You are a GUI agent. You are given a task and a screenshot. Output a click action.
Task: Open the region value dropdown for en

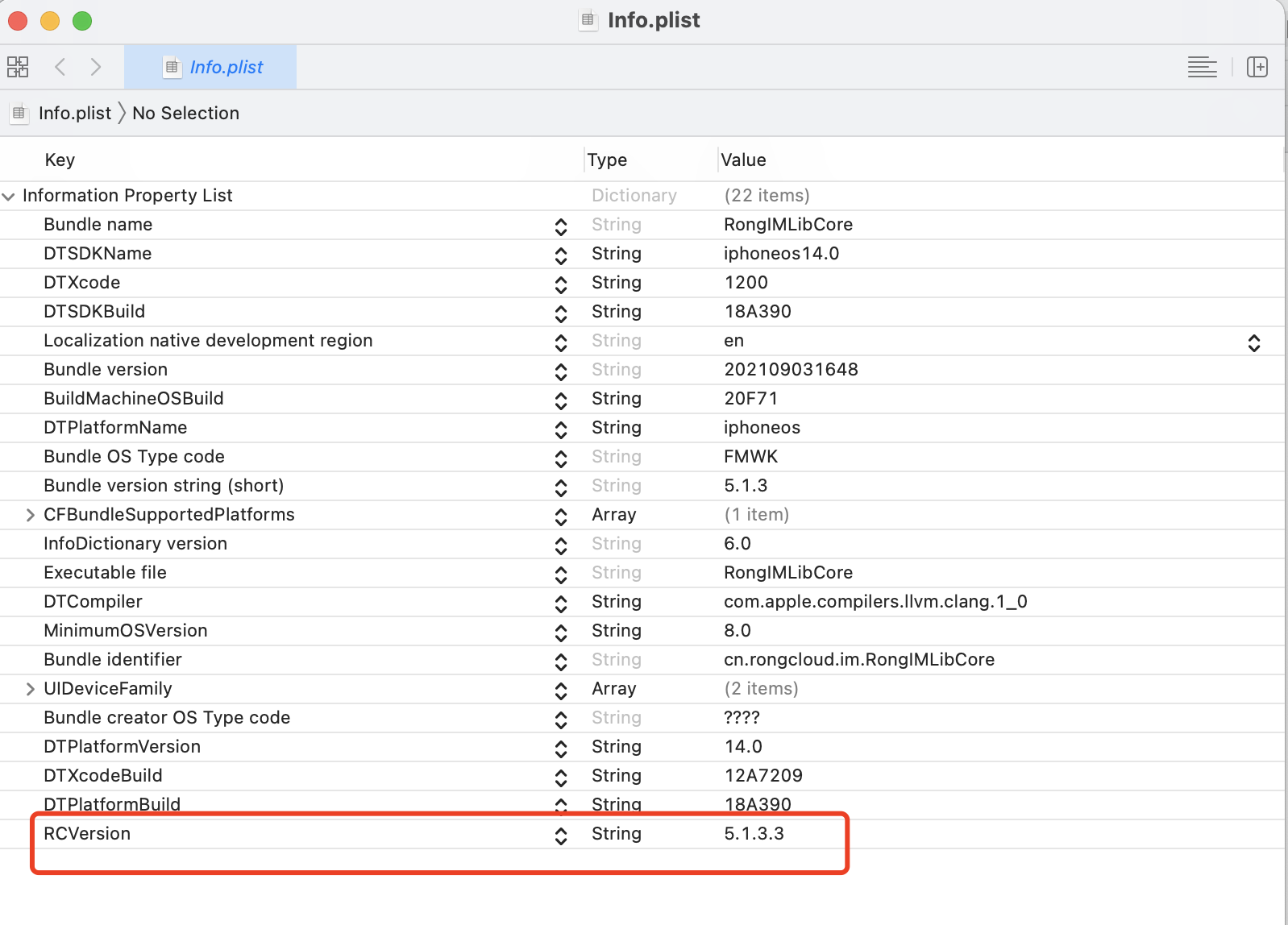[1254, 343]
